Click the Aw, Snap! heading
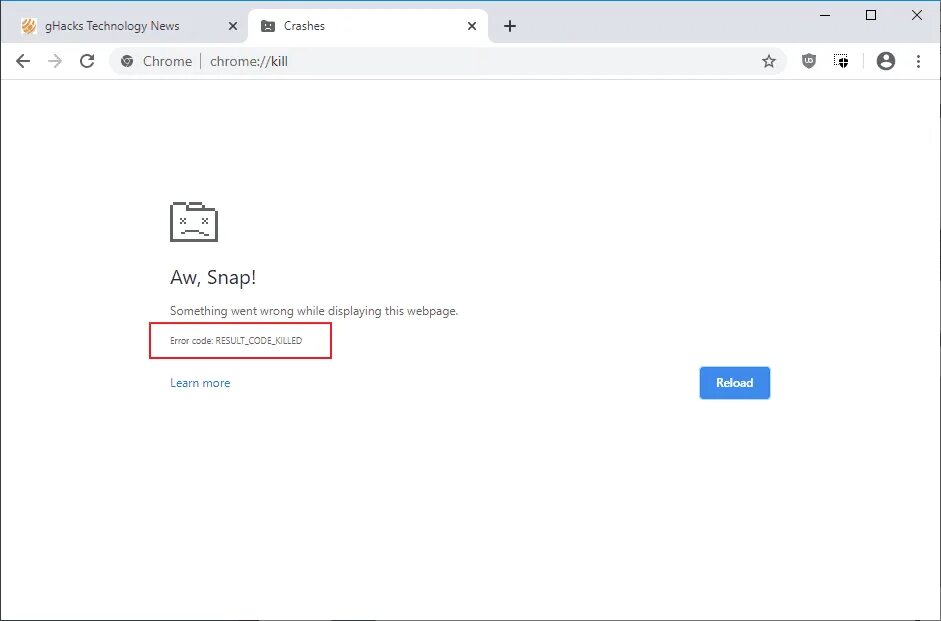941x621 pixels. pos(213,277)
